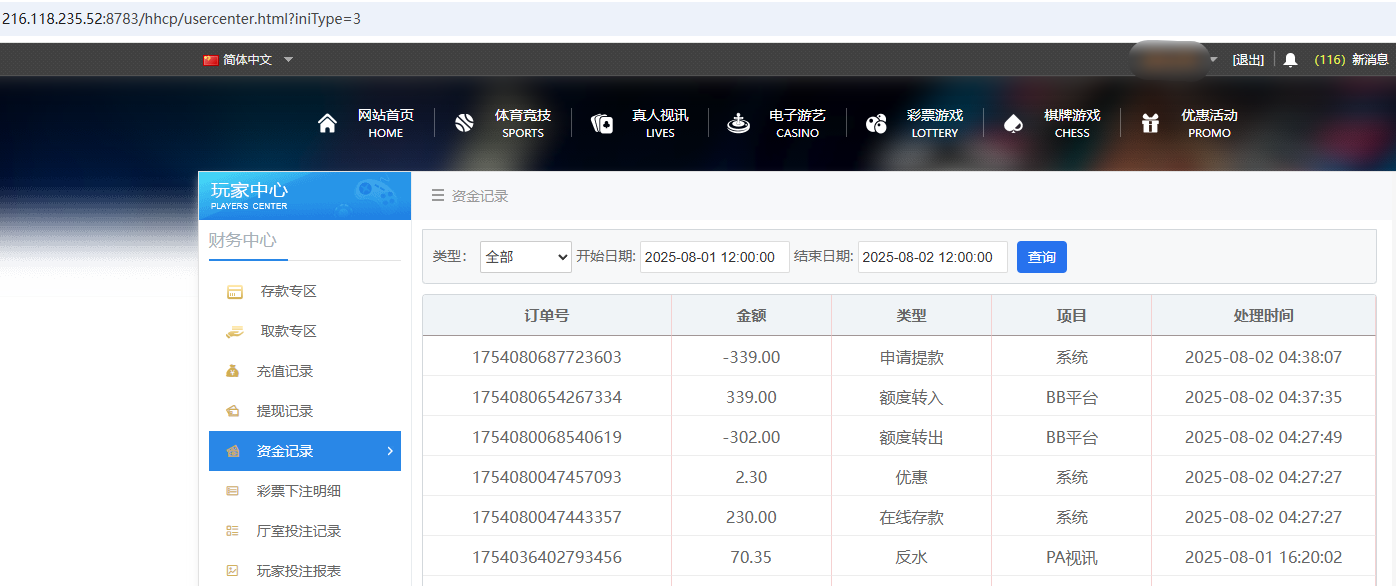Click the notification bell icon

click(1290, 59)
